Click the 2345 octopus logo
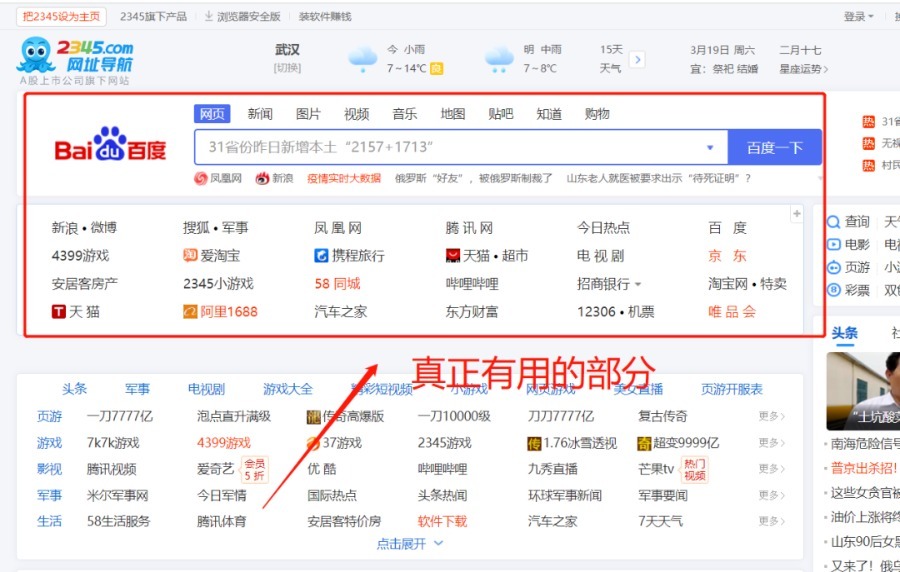900x572 pixels. (x=35, y=56)
